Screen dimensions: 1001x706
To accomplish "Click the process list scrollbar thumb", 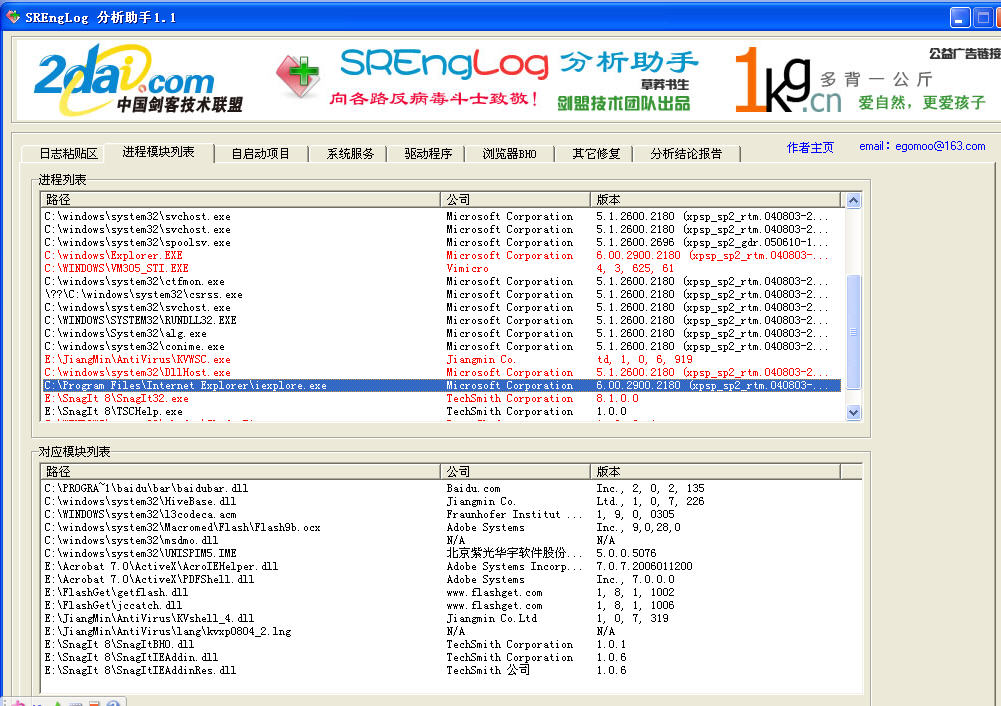I will (x=854, y=332).
